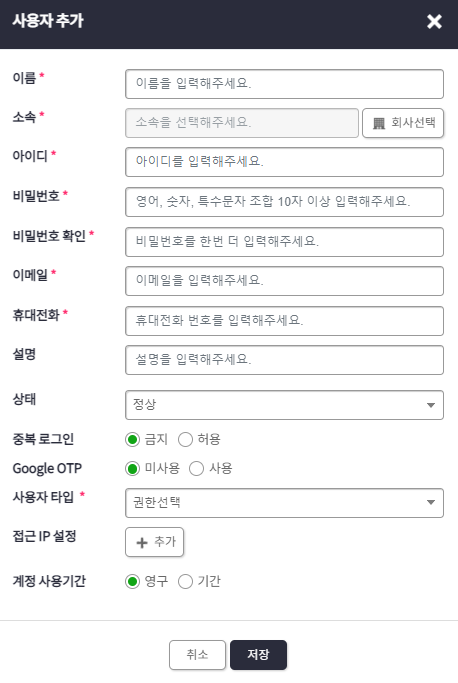Click the arrow of the 상태 dropdown
Image resolution: width=458 pixels, height=683 pixels.
pos(431,405)
